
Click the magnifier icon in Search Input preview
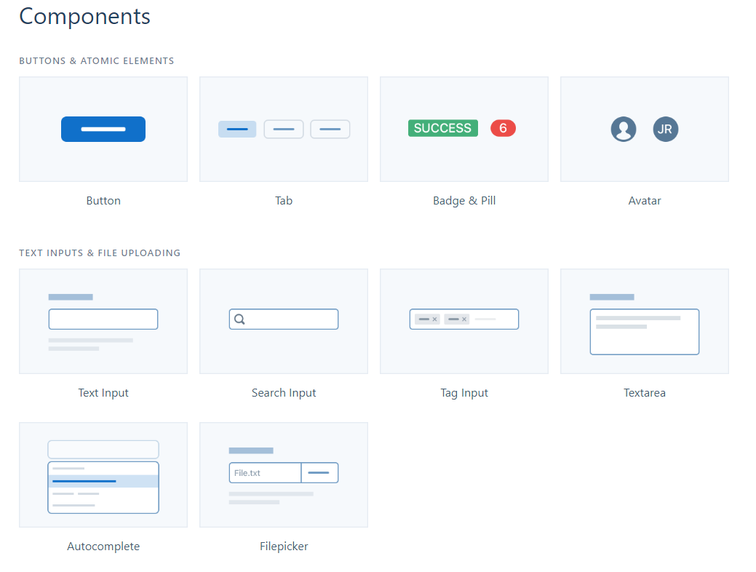pyautogui.click(x=239, y=320)
